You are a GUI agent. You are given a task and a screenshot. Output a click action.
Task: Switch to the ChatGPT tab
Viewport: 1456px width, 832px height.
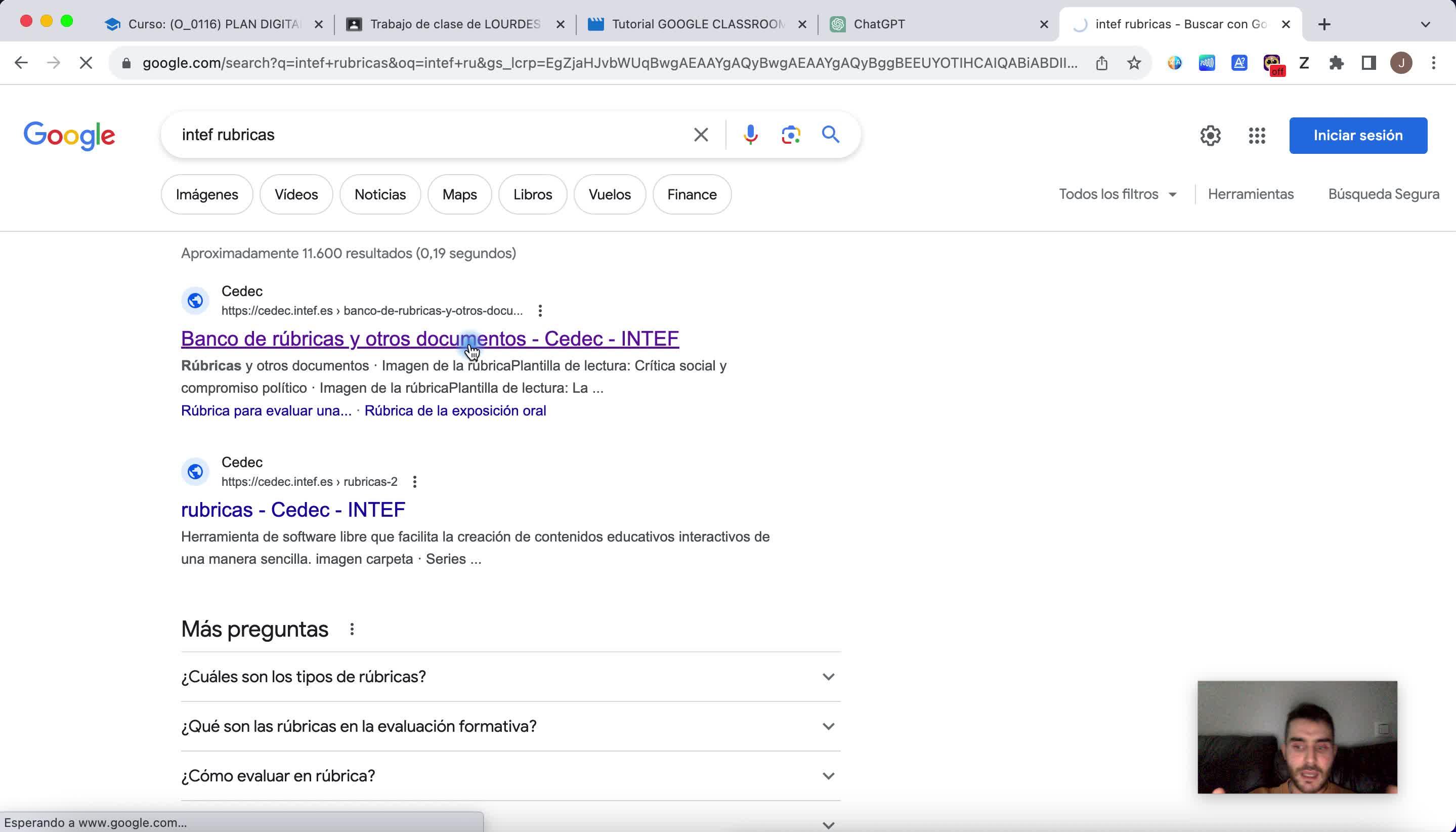coord(880,24)
